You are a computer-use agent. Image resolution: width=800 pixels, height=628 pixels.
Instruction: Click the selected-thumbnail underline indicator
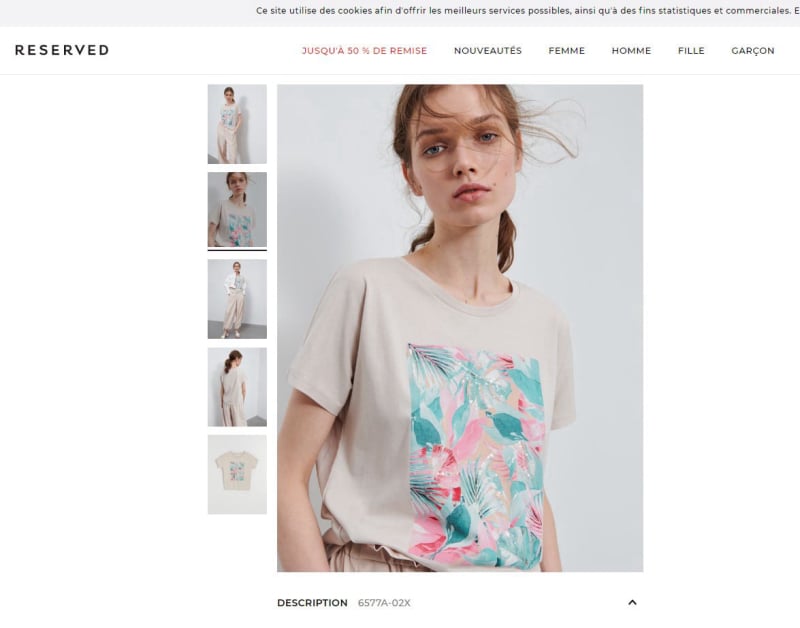237,250
